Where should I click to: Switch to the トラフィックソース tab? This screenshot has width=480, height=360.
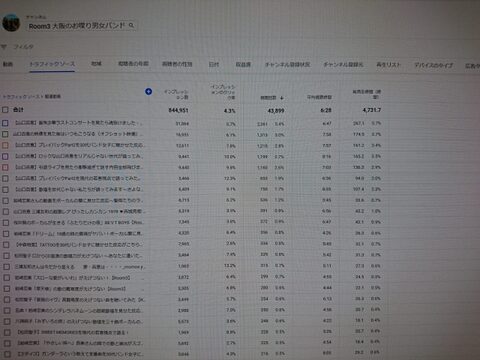(52, 64)
